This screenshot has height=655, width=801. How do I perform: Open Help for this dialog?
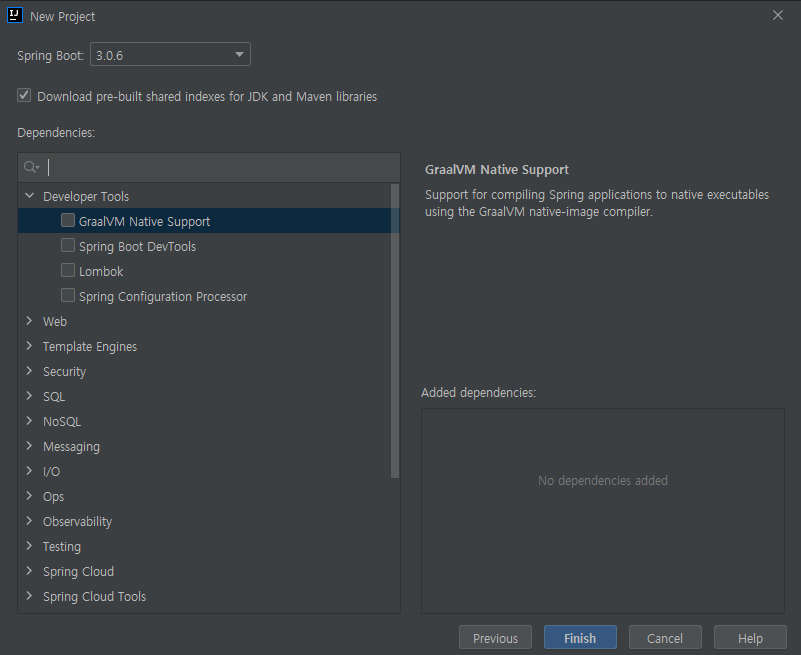click(x=750, y=638)
